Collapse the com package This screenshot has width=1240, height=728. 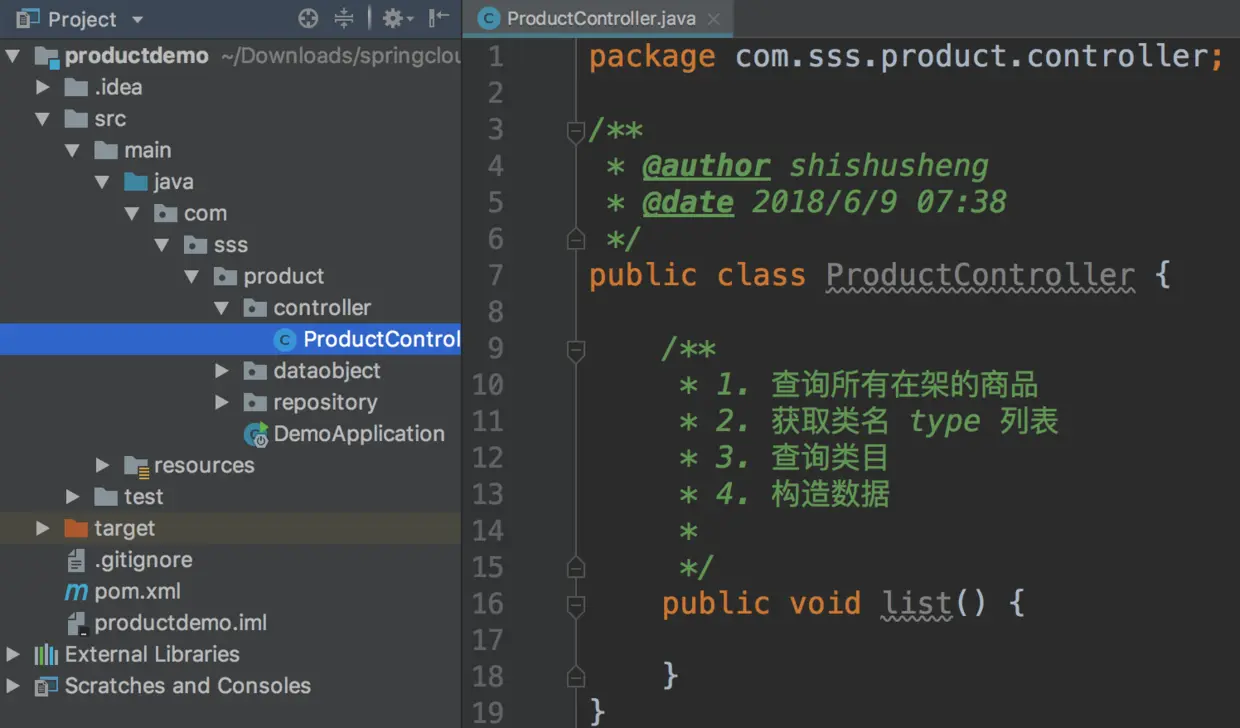133,213
